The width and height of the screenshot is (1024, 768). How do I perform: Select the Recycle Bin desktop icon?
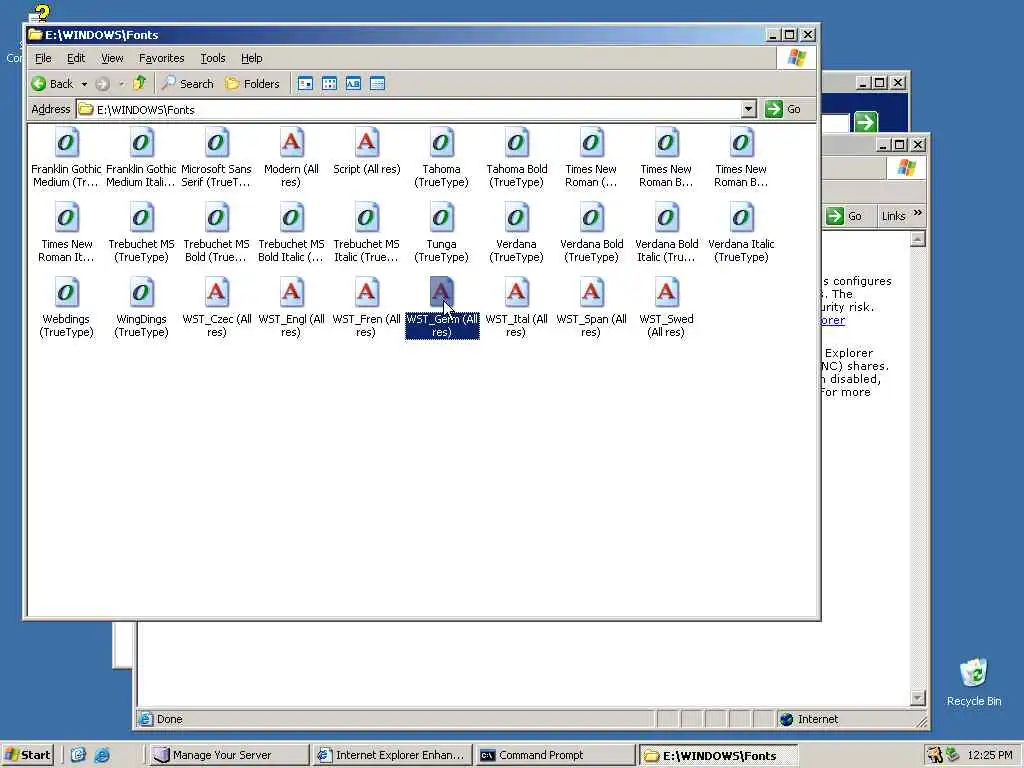[x=974, y=682]
